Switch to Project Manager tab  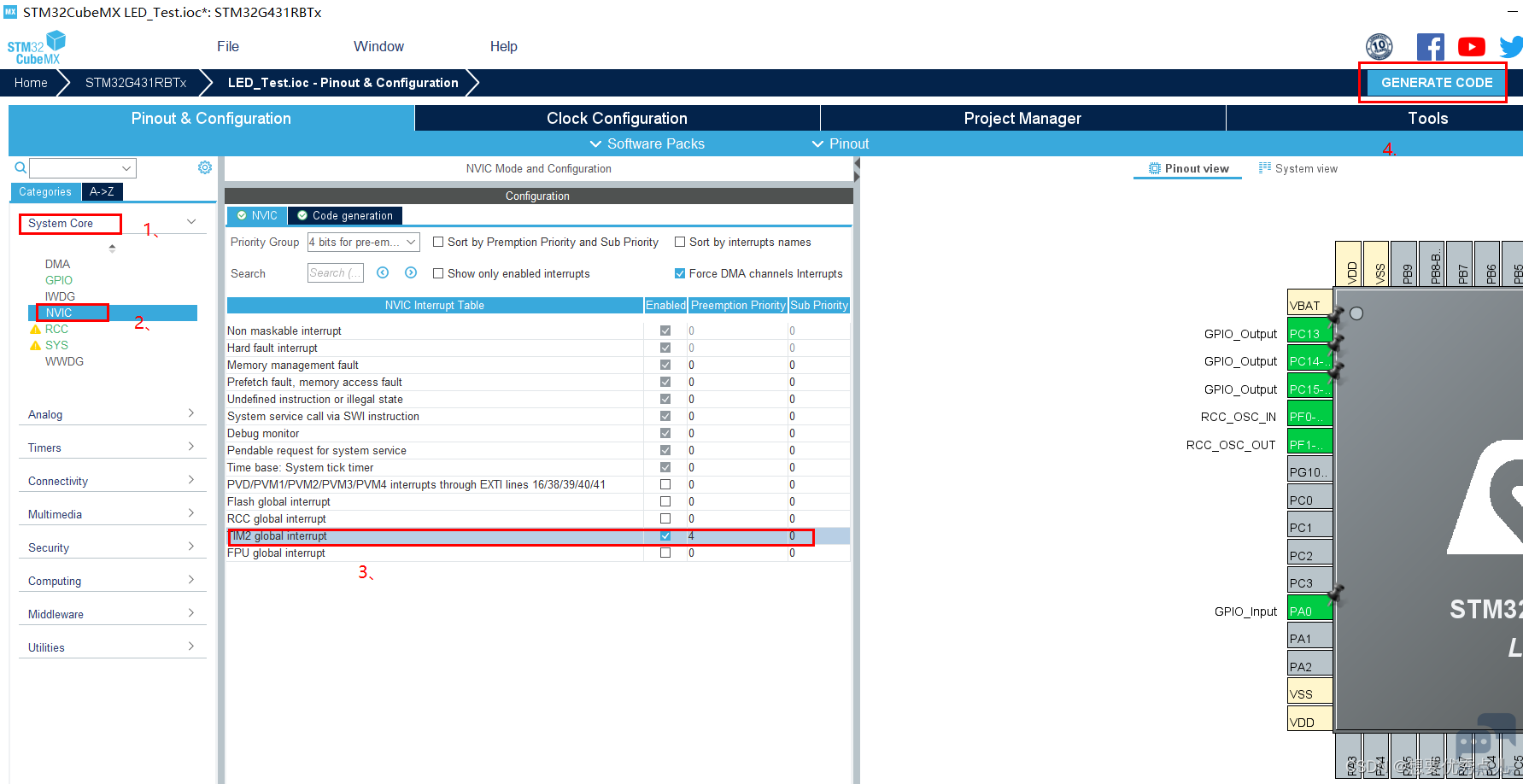[x=1022, y=118]
